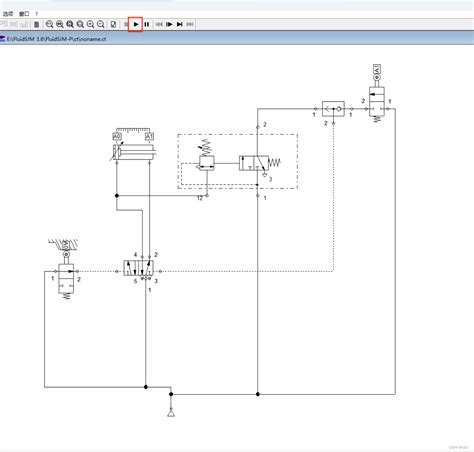Select the compressed air supply triangle symbol
This screenshot has width=474, height=452.
click(171, 414)
